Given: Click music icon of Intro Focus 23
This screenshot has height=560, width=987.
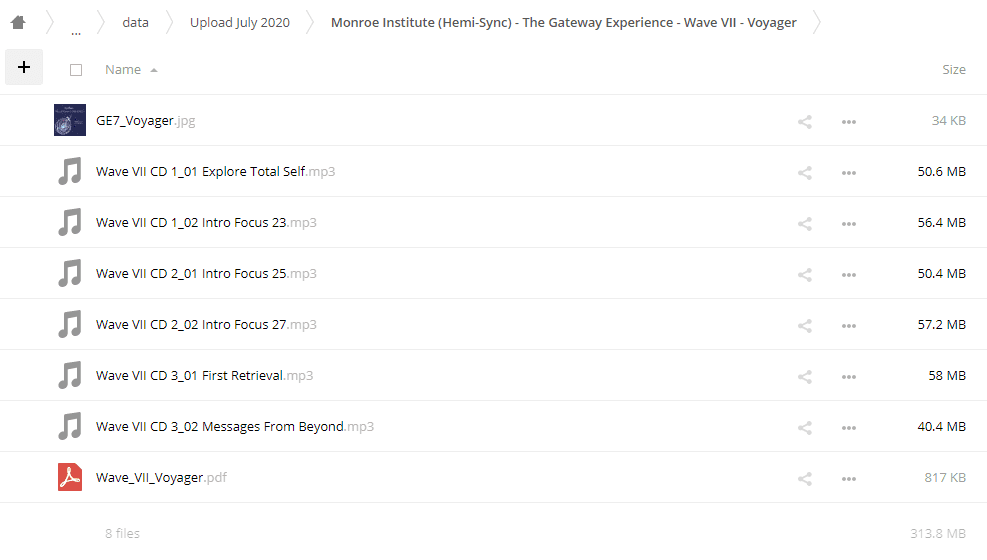Looking at the screenshot, I should [70, 222].
